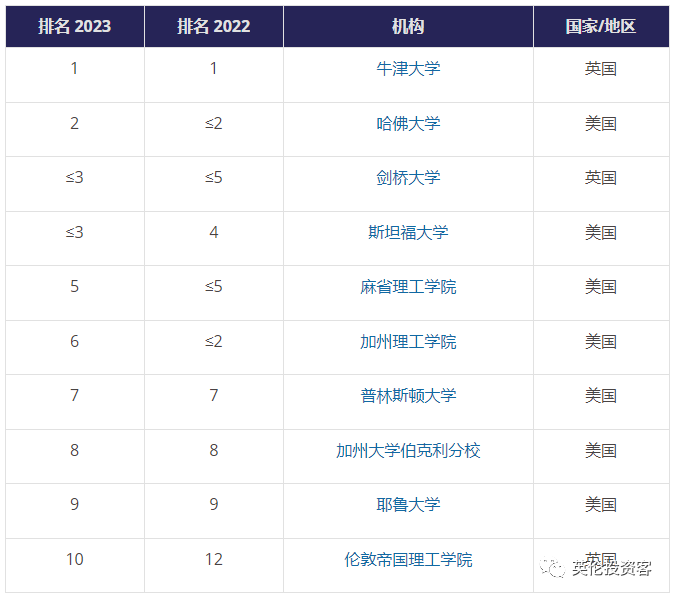This screenshot has width=673, height=597.
Task: Select 美国 in the 哈佛大学 row
Action: pyautogui.click(x=601, y=124)
